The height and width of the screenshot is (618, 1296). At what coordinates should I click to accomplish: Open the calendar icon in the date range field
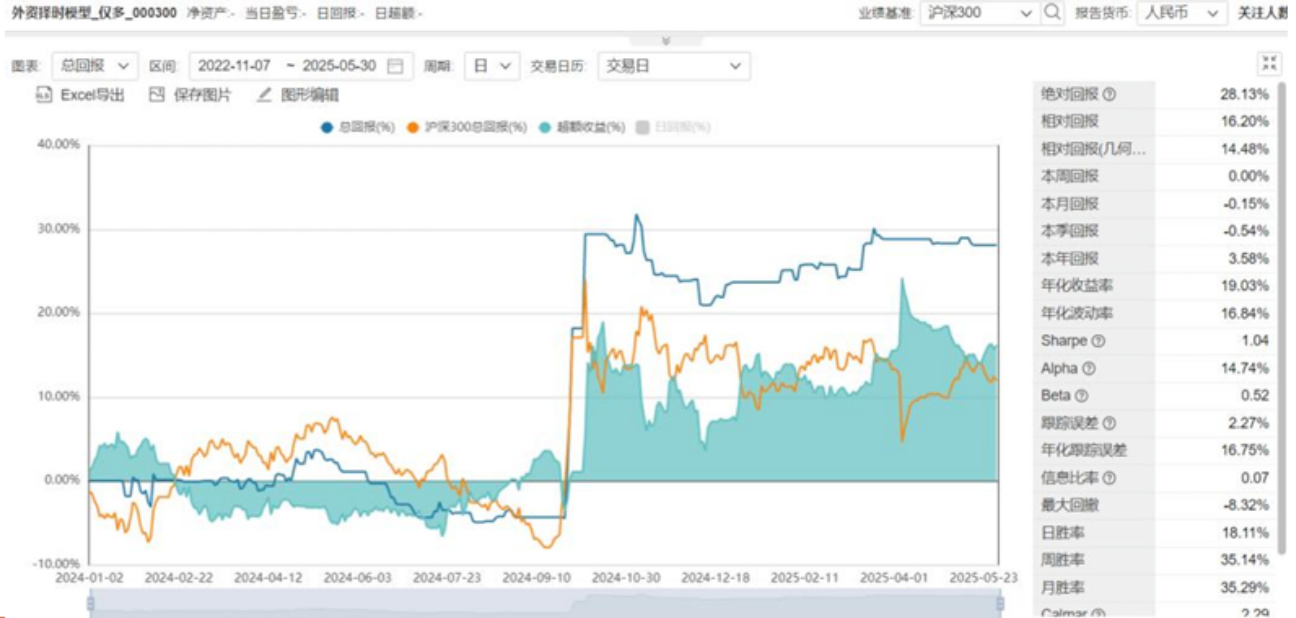(395, 66)
